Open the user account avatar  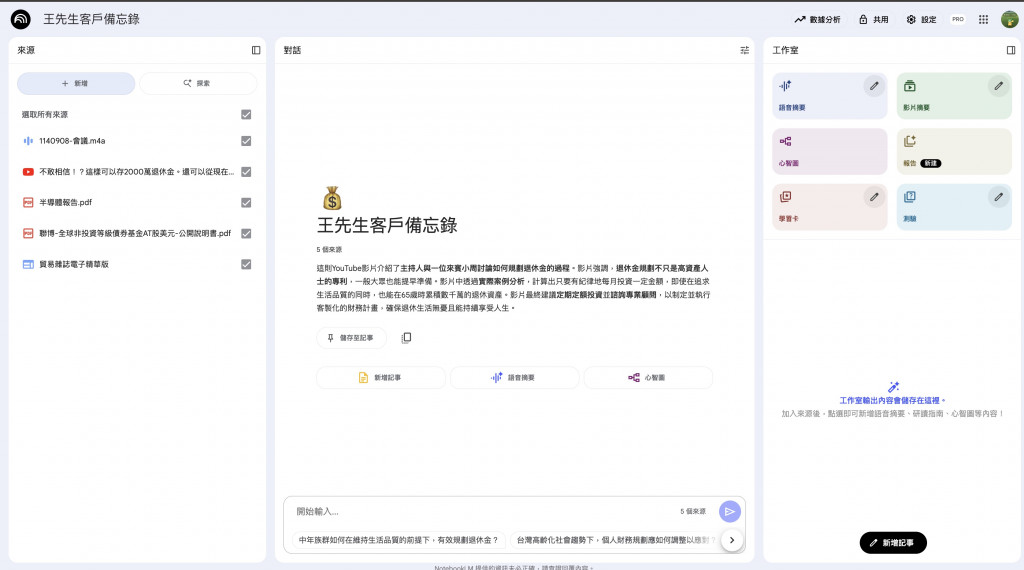click(x=1010, y=20)
